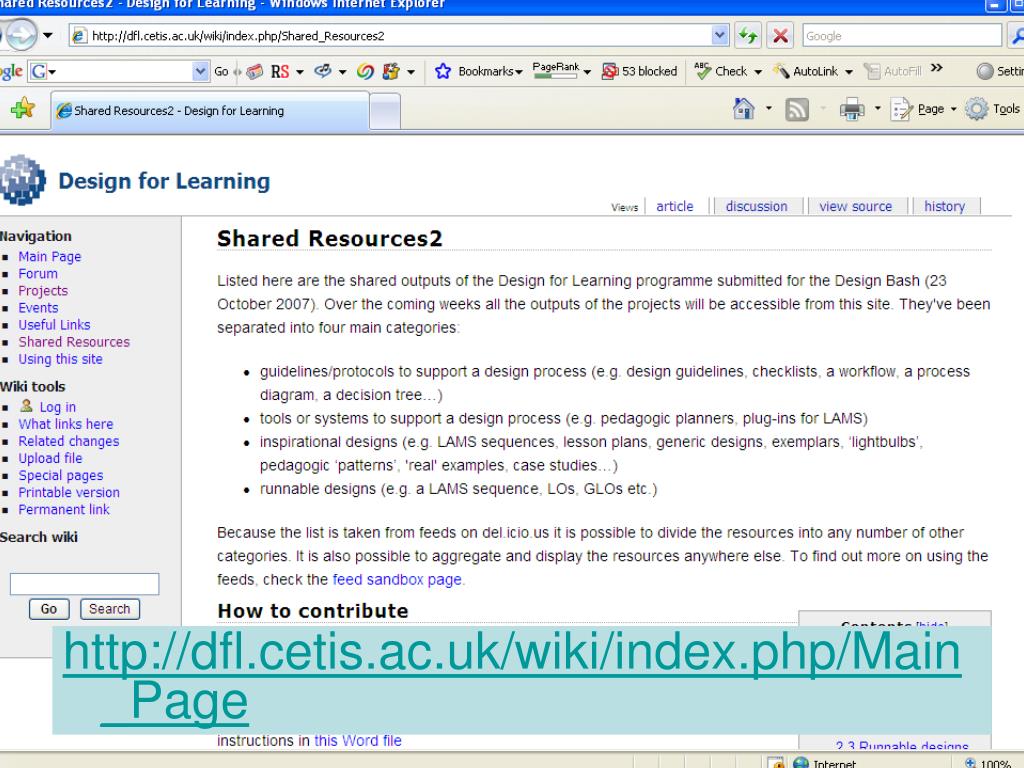Open the this Word file link
The image size is (1024, 768).
coord(358,741)
